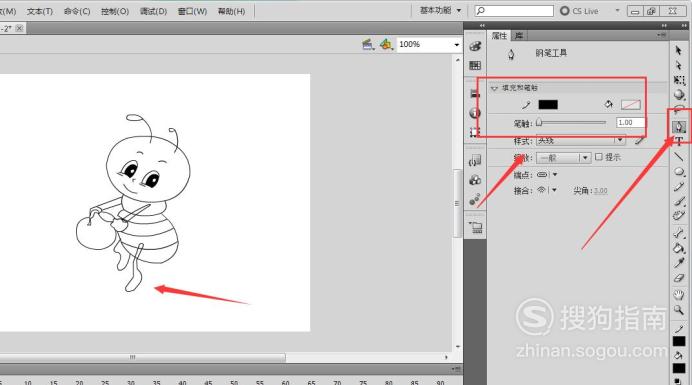
Task: Select the Brush tool
Action: pos(679,201)
